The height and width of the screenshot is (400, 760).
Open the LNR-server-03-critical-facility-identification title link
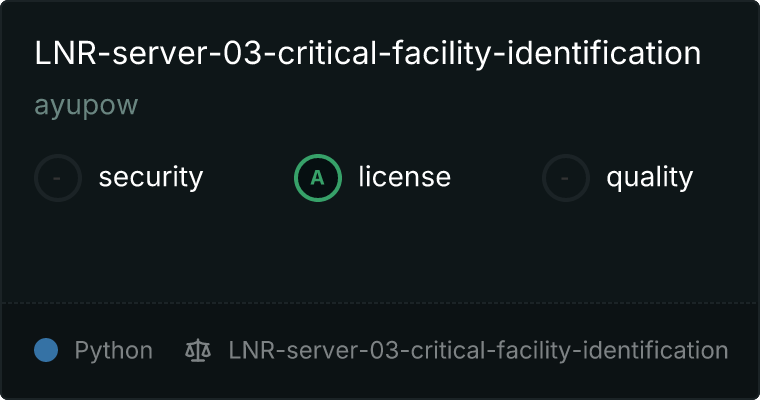coord(368,53)
